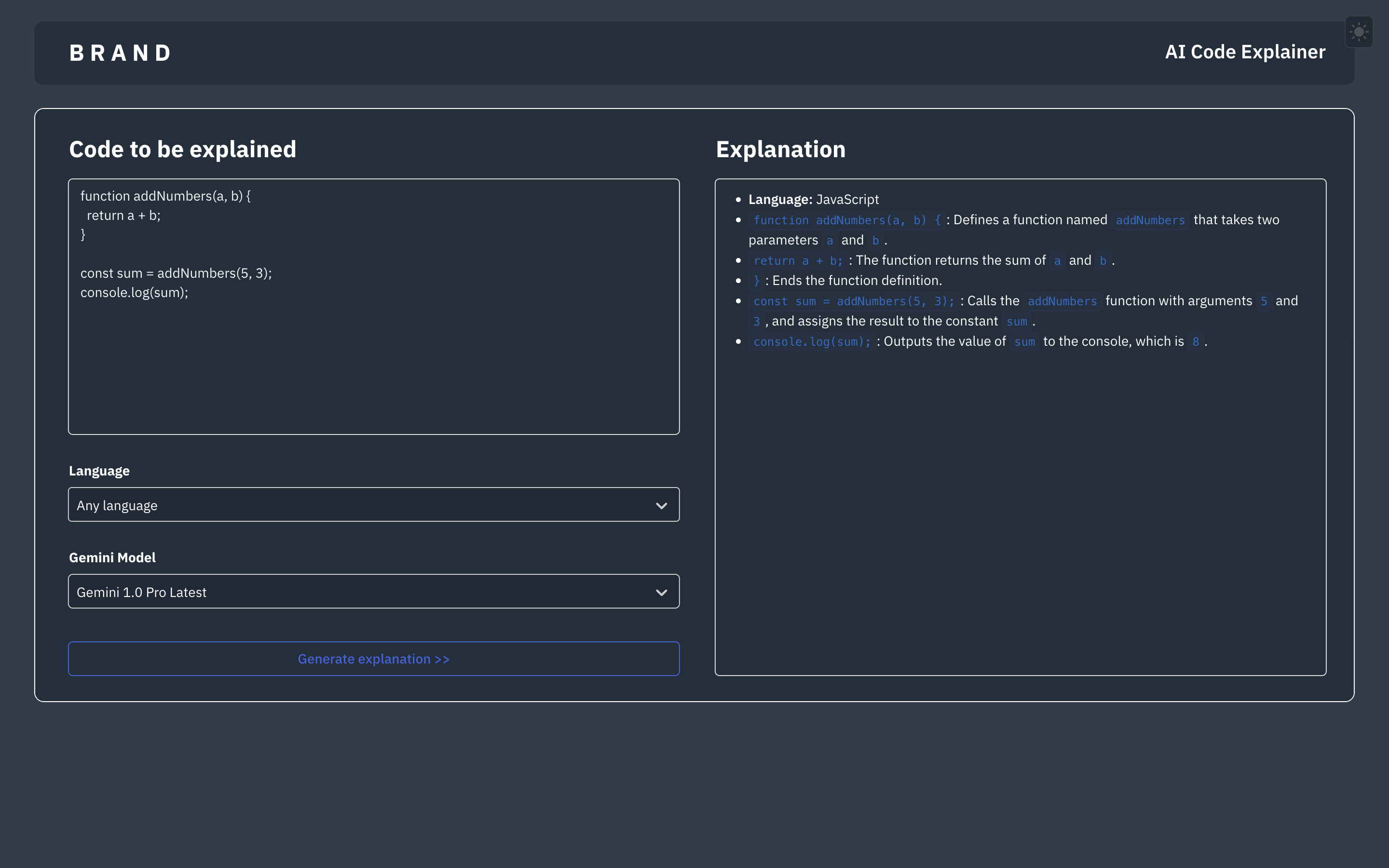
Task: Click the Gemini Model chevron arrow
Action: [x=661, y=593]
